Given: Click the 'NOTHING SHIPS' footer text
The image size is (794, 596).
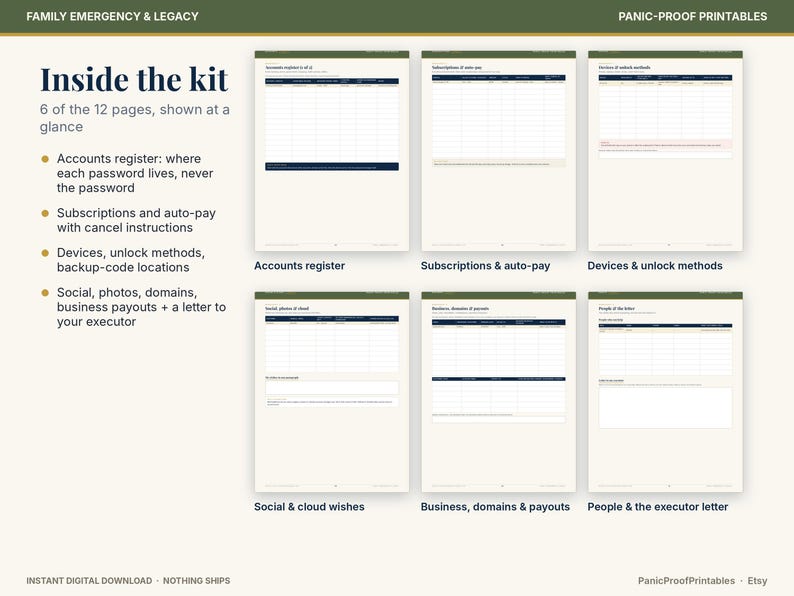Looking at the screenshot, I should (x=196, y=581).
